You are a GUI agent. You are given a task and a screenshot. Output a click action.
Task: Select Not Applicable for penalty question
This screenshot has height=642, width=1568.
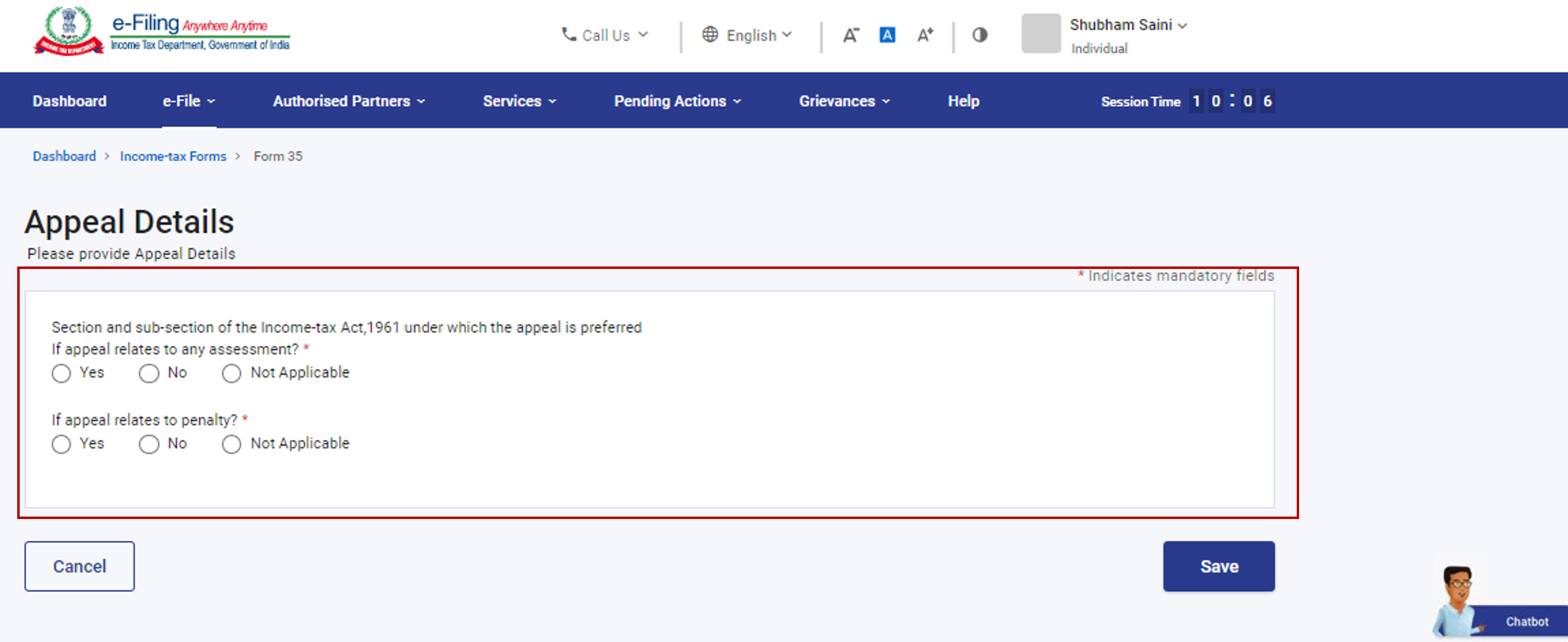pos(232,444)
